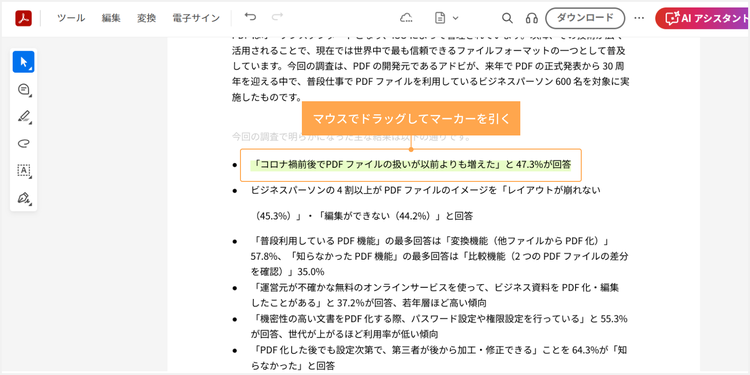Click the line starting 「運営元が不確かな無料の
750x375 pixels.
click(435, 287)
